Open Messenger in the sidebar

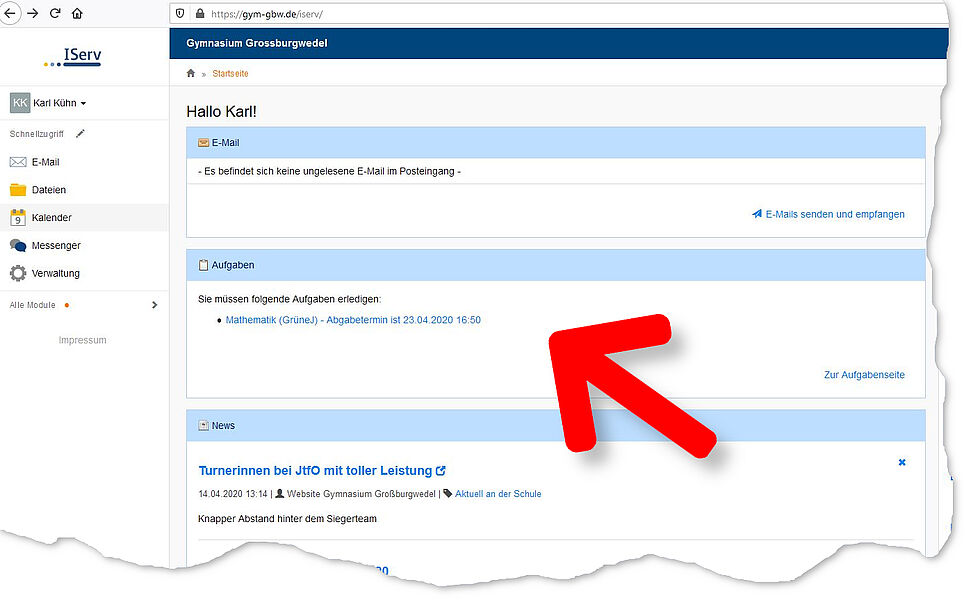(x=56, y=246)
